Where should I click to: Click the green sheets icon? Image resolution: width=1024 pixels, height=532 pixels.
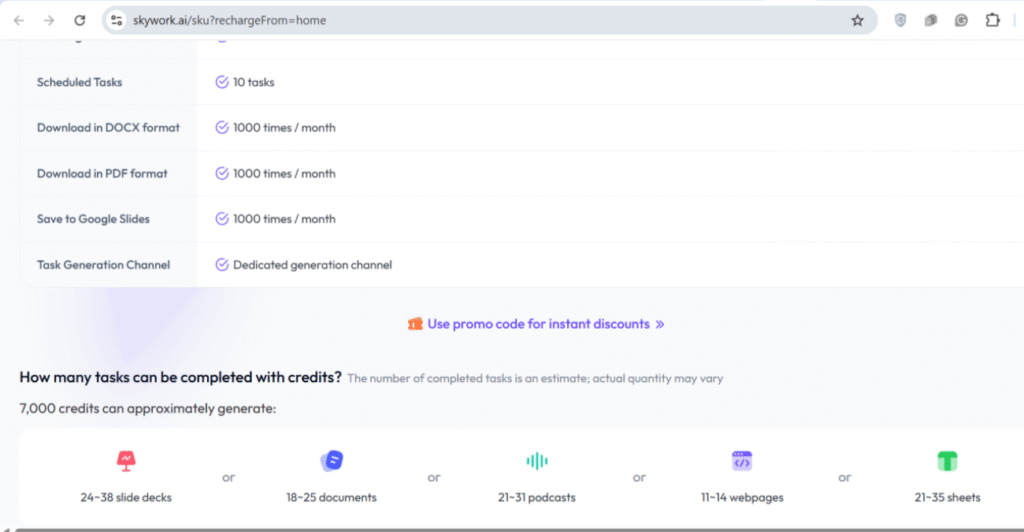pyautogui.click(x=947, y=461)
